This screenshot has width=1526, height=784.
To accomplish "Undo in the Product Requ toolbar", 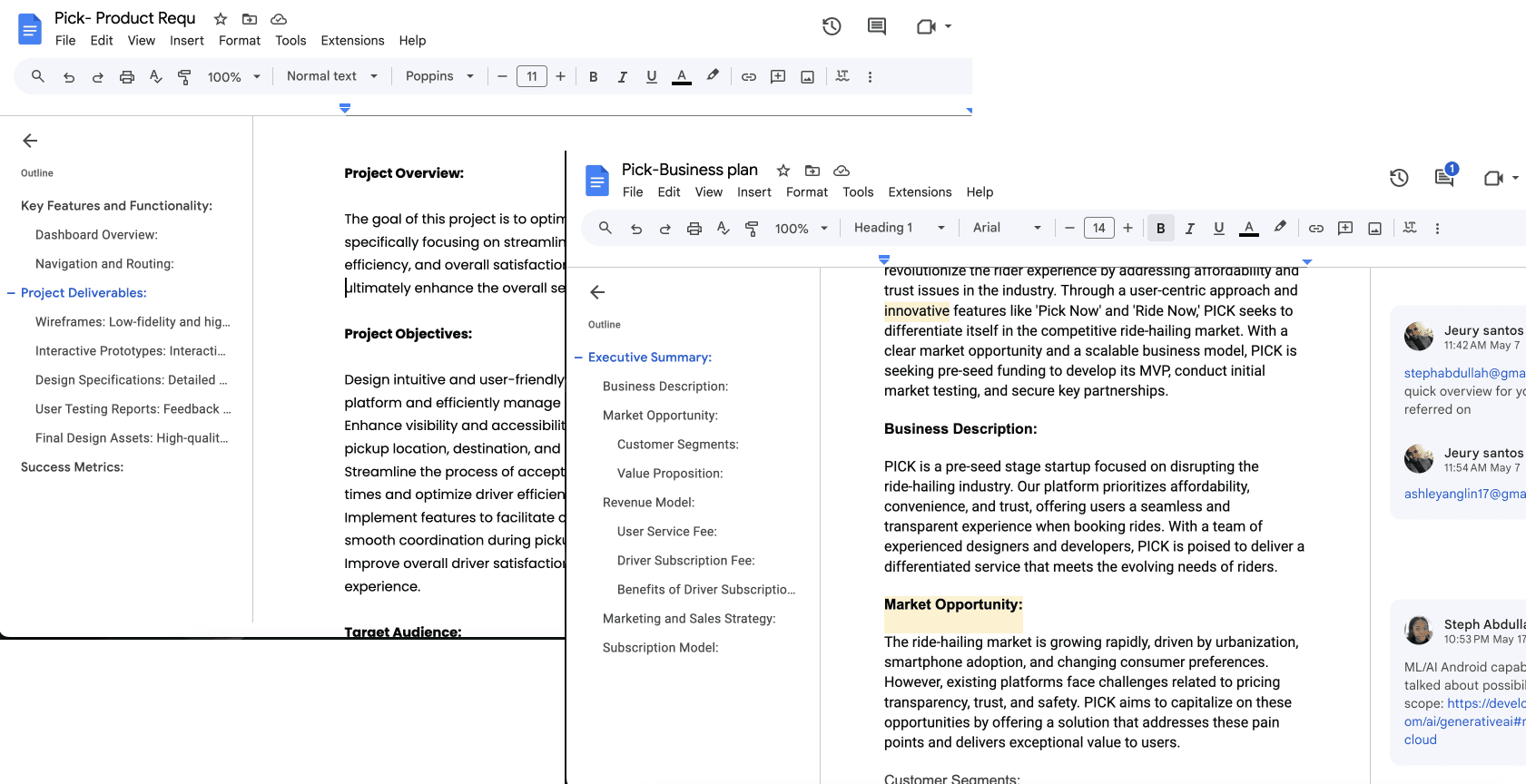I will click(x=69, y=77).
